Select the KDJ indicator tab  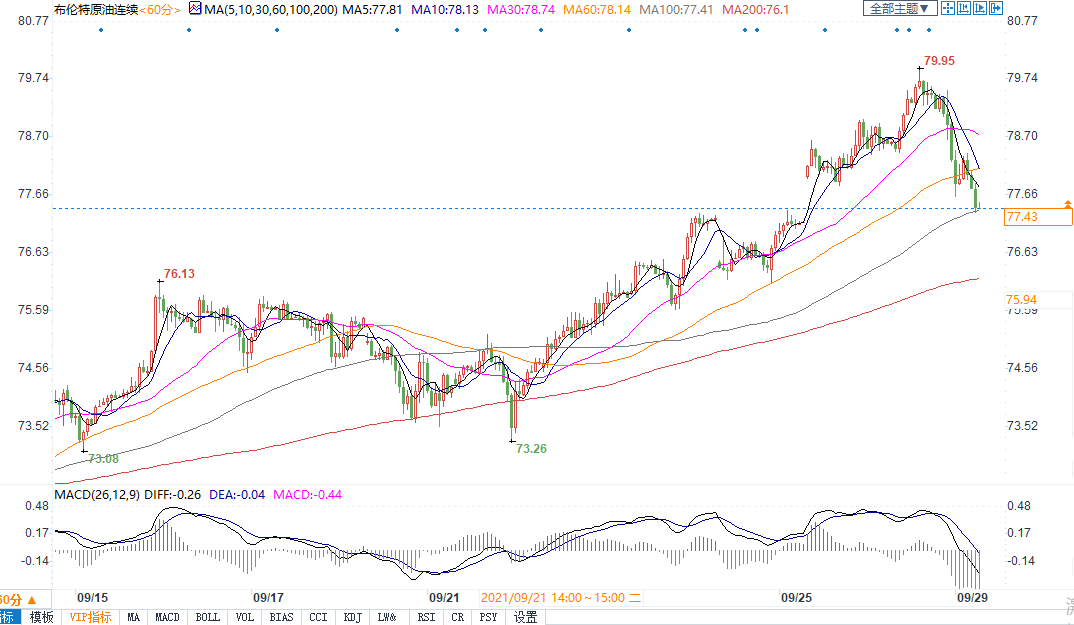coord(352,617)
